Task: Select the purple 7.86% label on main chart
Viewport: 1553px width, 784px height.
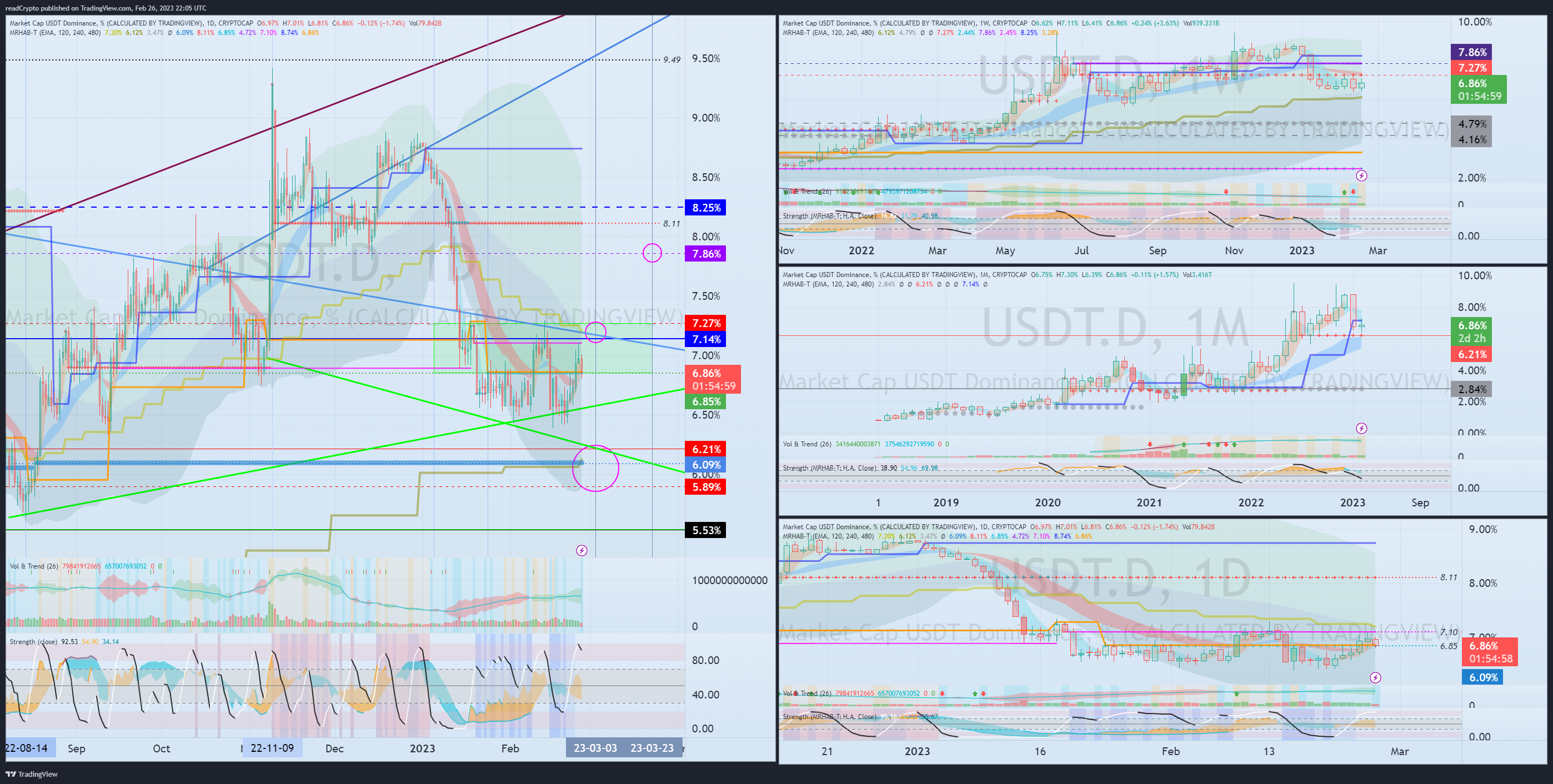Action: coord(706,254)
